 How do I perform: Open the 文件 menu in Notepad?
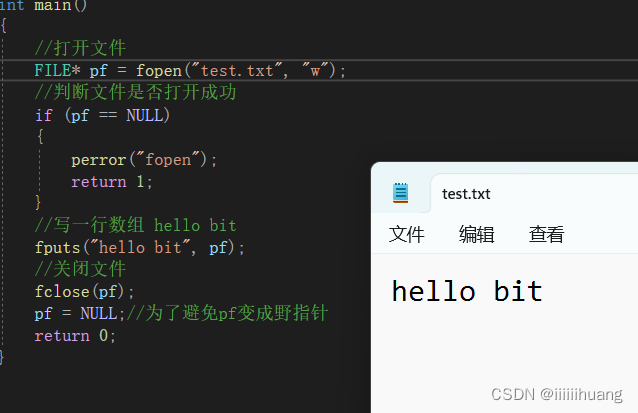406,234
